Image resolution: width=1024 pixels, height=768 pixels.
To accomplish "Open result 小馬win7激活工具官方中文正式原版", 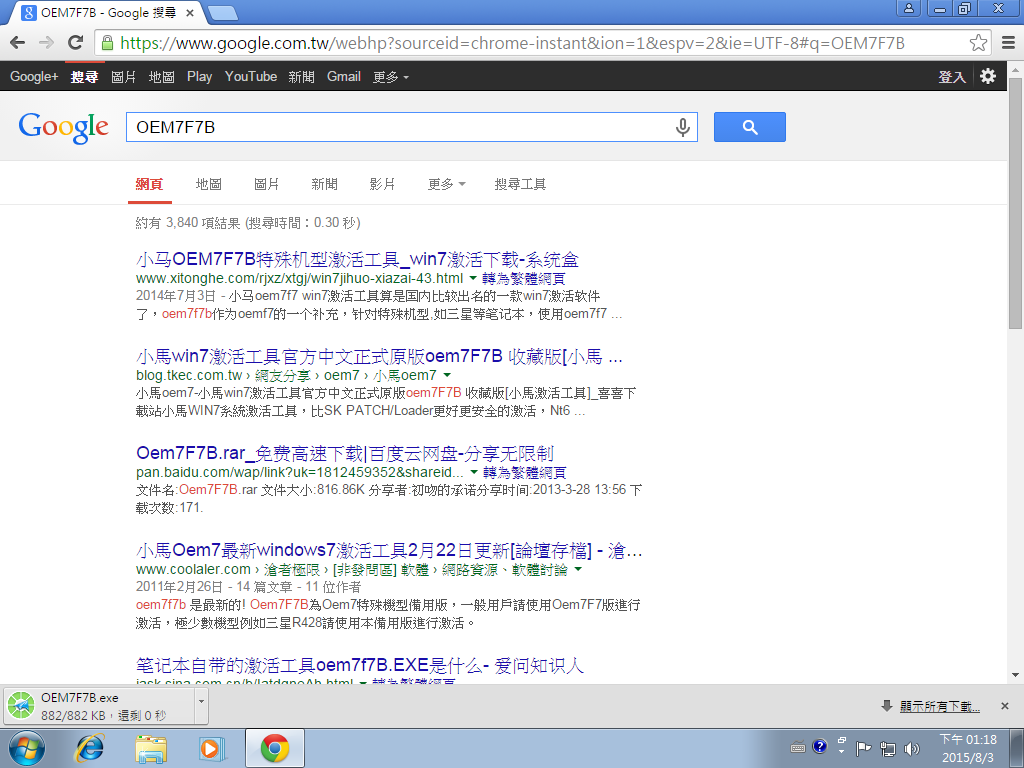I will tap(379, 357).
